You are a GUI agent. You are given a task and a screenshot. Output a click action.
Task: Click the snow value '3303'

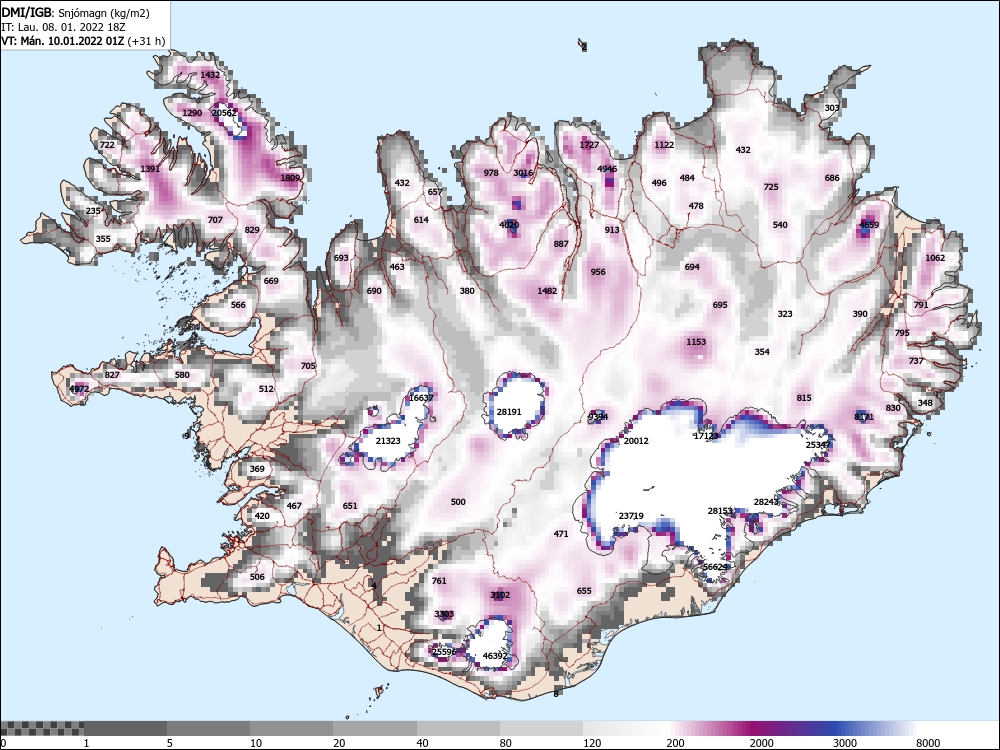(444, 614)
